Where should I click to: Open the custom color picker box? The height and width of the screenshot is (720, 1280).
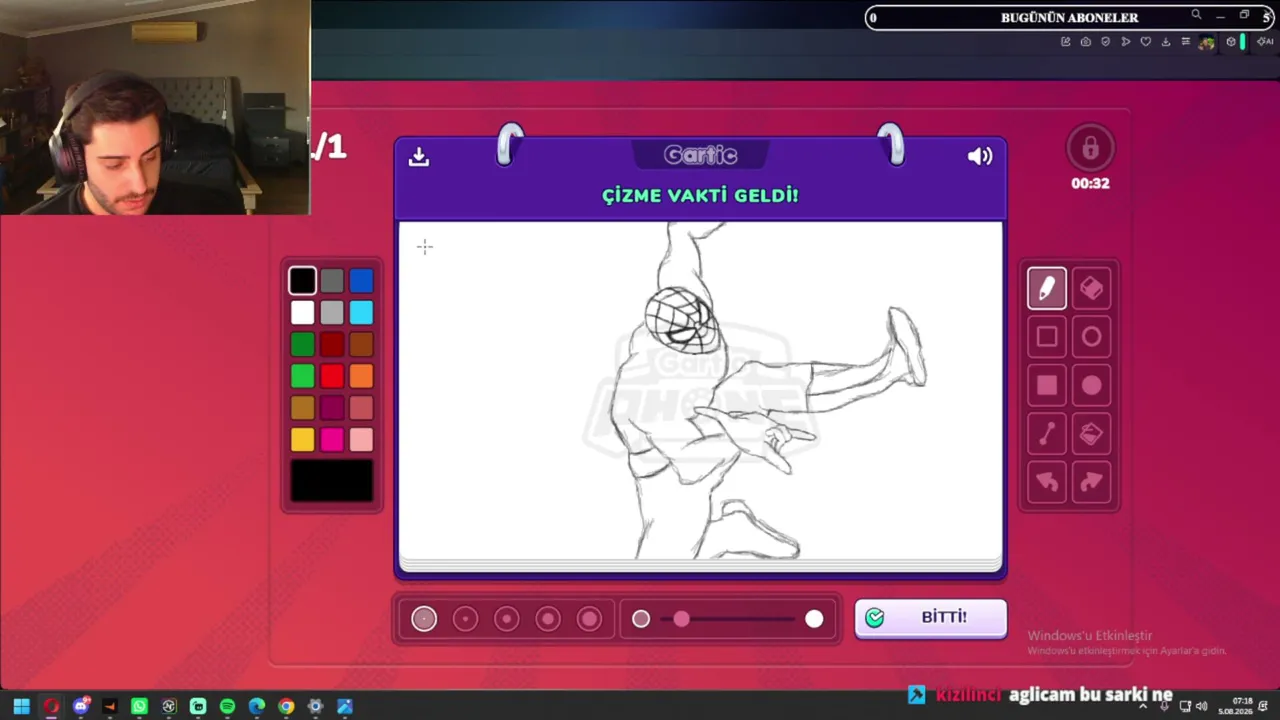[x=332, y=481]
